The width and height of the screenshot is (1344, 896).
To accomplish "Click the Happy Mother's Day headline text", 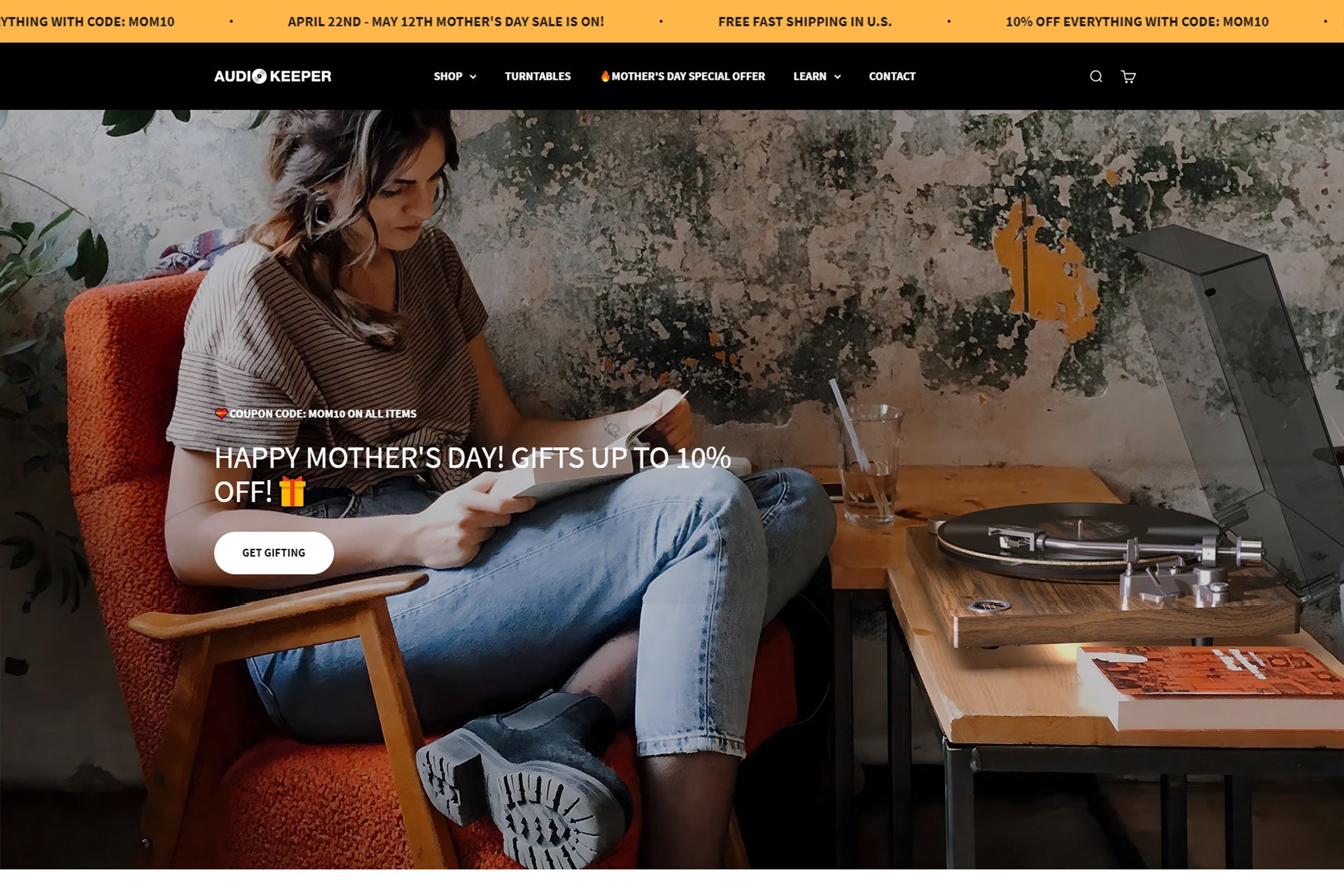I will tap(472, 475).
